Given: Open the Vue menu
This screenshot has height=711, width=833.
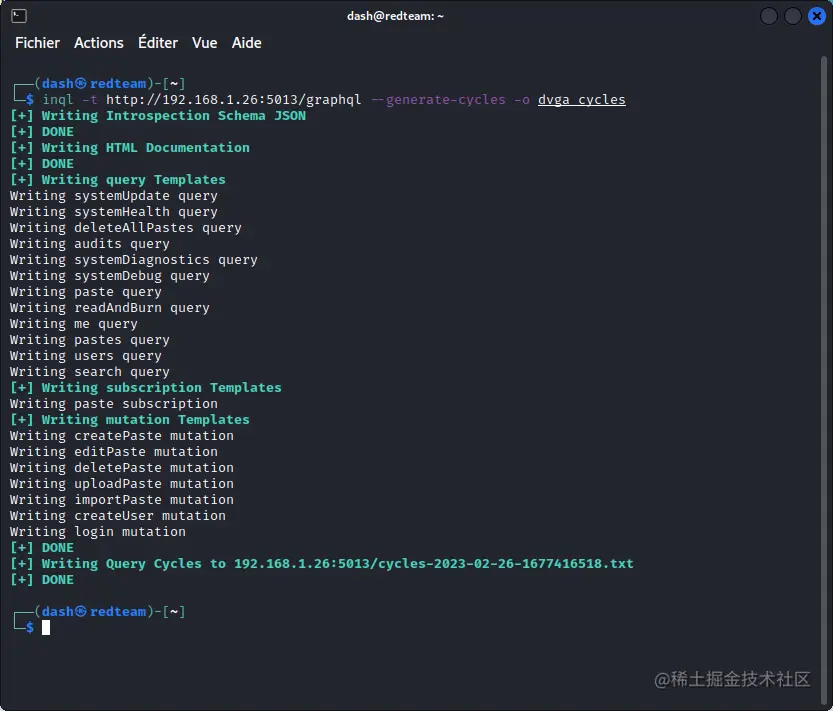Looking at the screenshot, I should (205, 43).
